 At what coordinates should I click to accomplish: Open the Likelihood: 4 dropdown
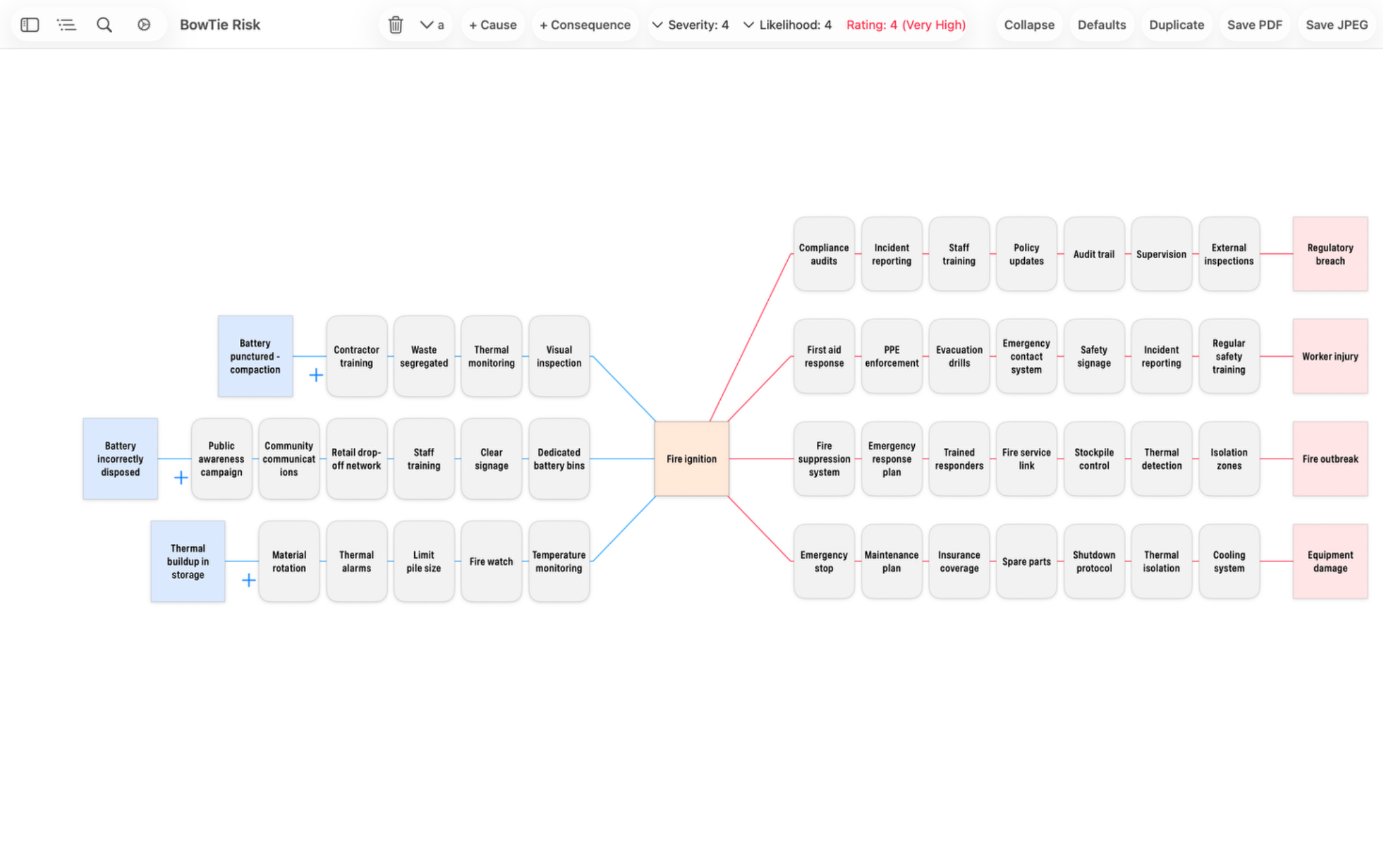click(x=788, y=25)
